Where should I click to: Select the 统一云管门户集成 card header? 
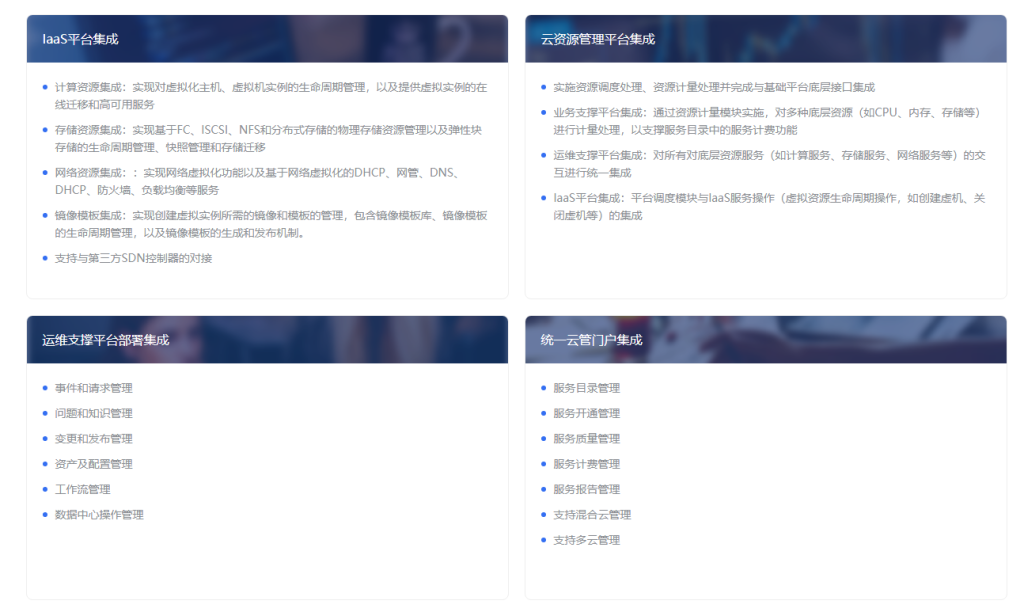click(x=592, y=340)
